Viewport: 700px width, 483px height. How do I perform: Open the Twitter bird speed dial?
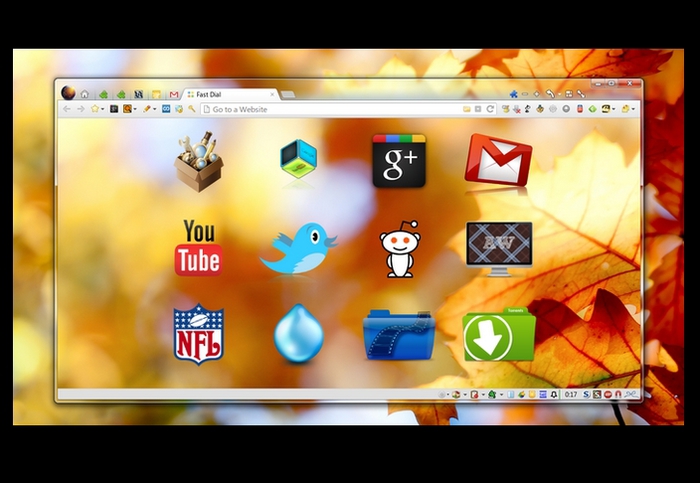click(298, 249)
